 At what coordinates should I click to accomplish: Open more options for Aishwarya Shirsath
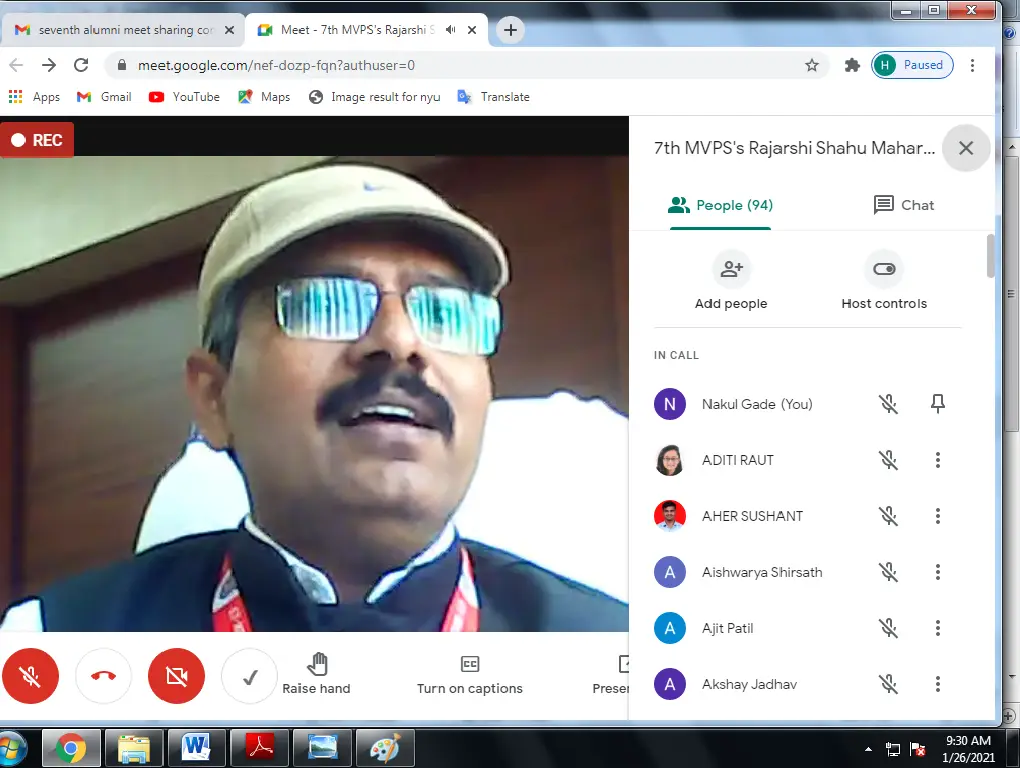(x=937, y=572)
